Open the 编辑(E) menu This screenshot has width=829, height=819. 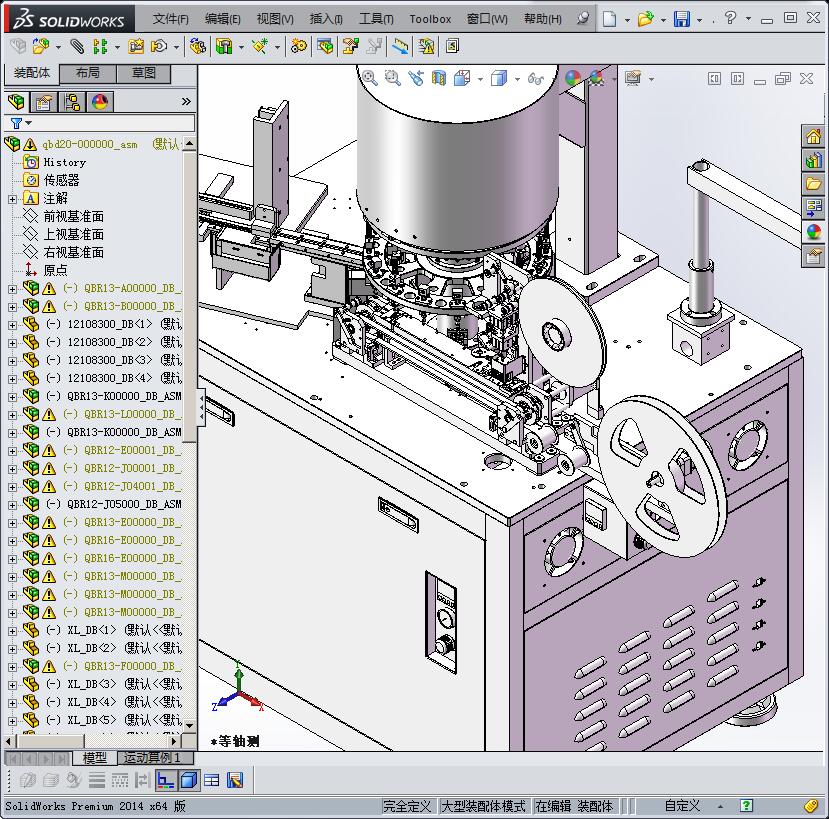(x=223, y=19)
